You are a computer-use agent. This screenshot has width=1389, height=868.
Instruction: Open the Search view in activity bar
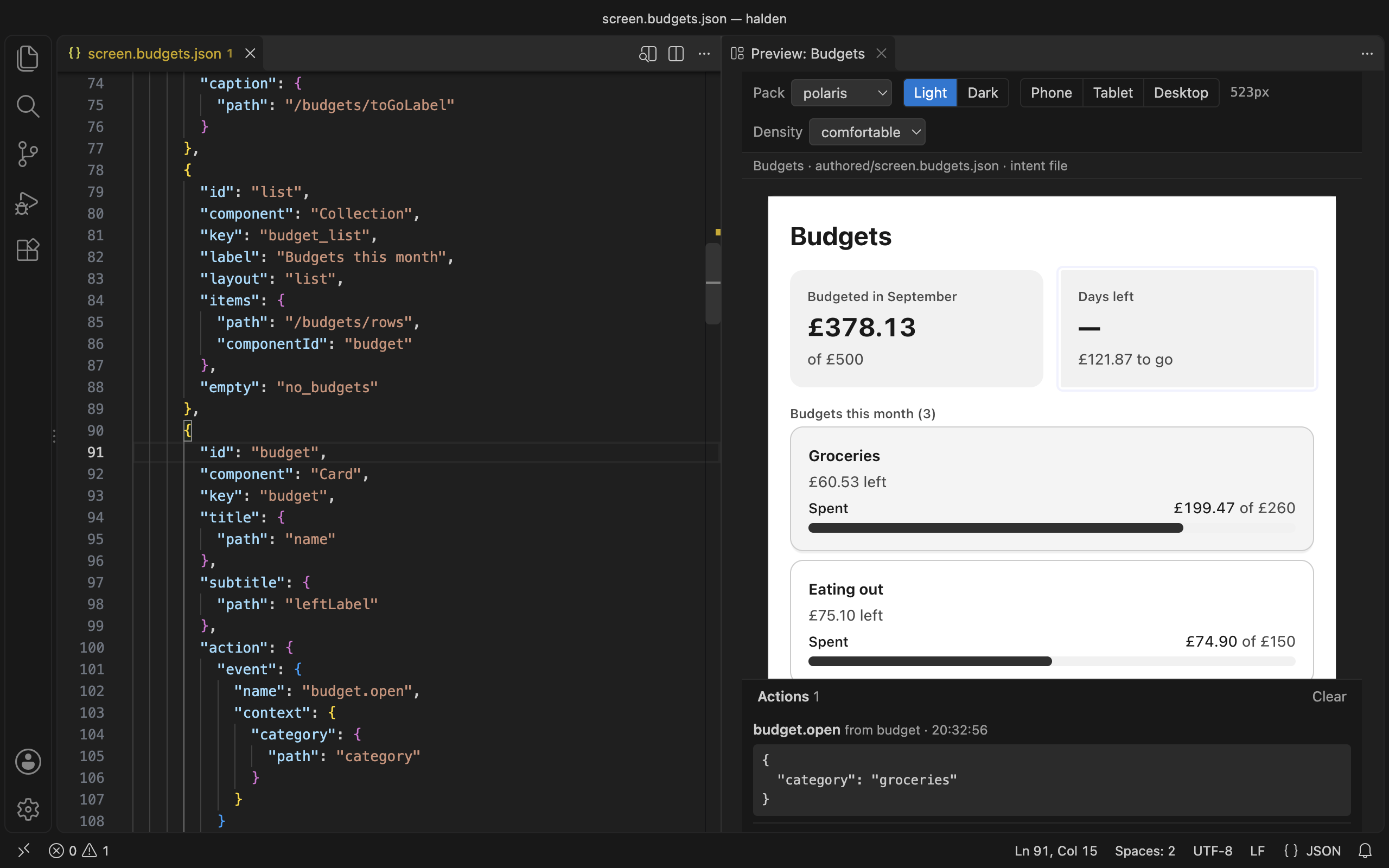28,106
